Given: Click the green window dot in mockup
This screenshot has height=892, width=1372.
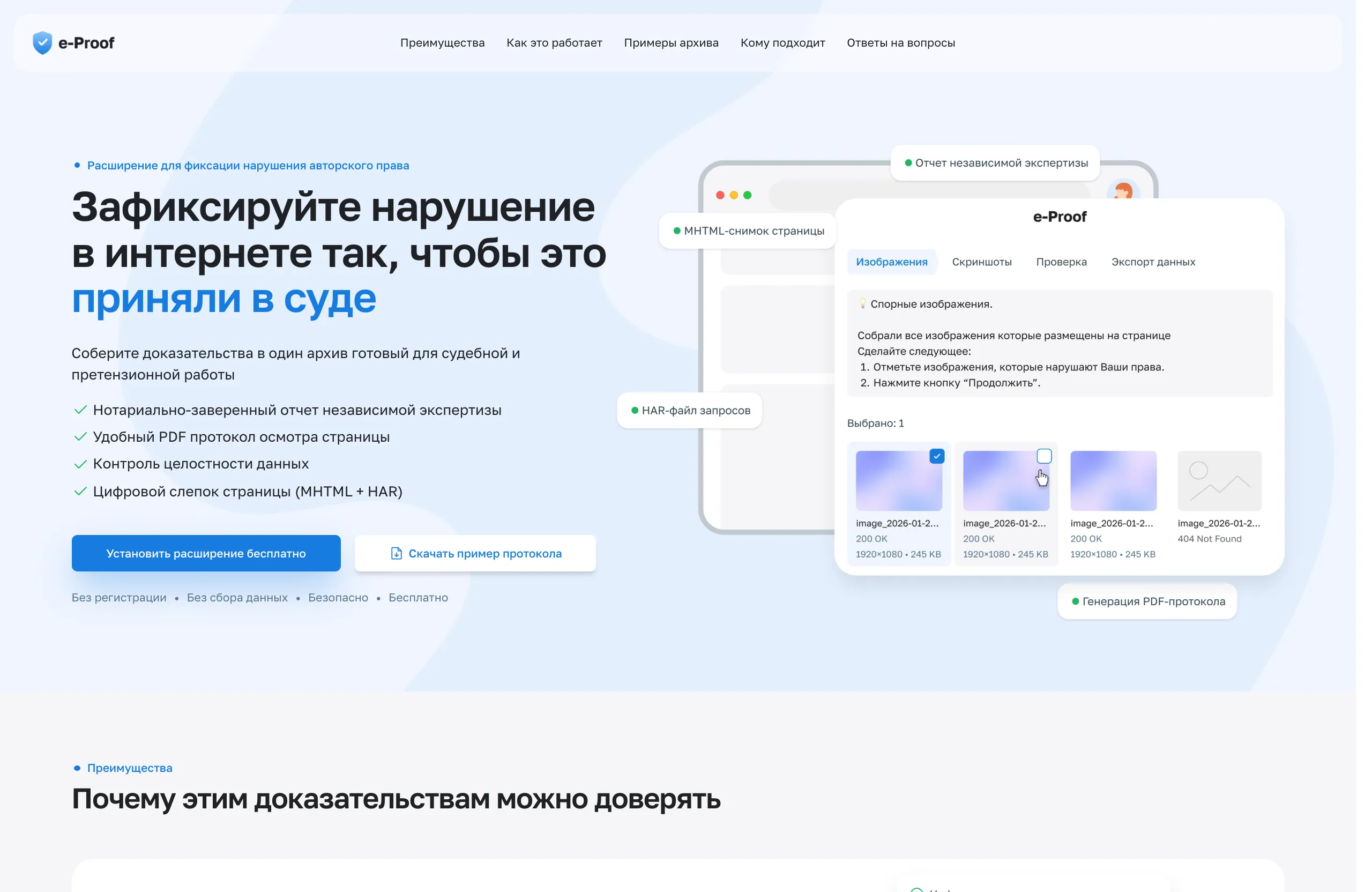Looking at the screenshot, I should pos(748,195).
